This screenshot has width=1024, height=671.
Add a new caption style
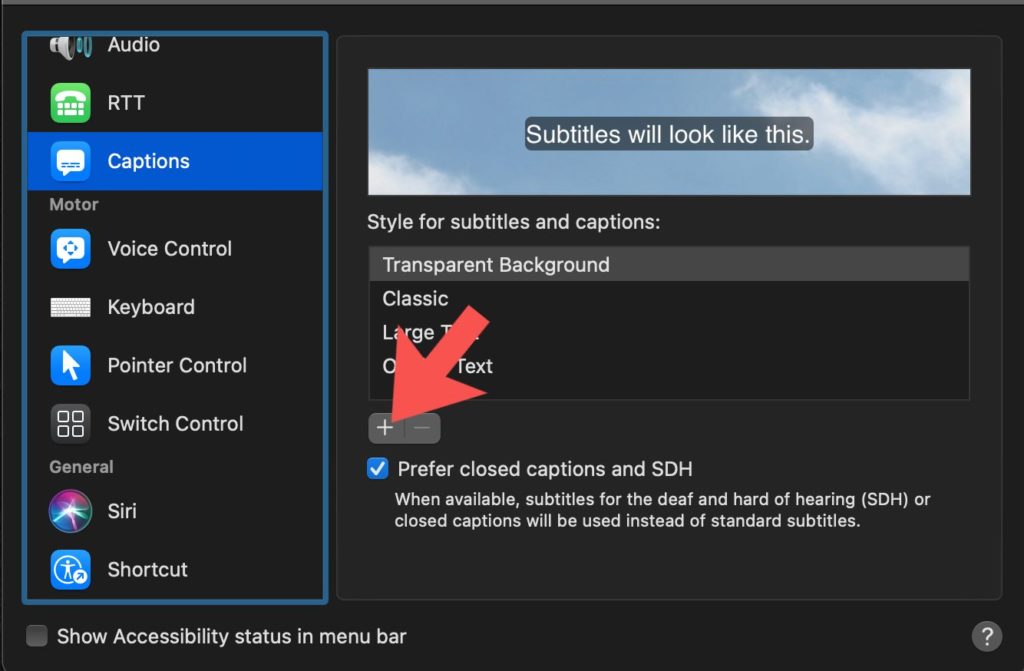[385, 428]
